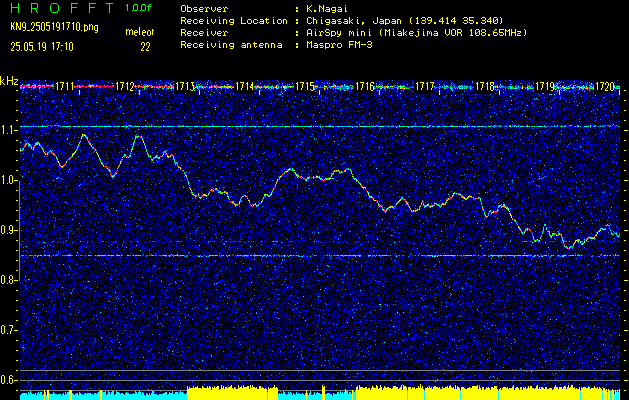Click the 1715 time marker
Image resolution: width=629 pixels, height=400 pixels.
[304, 86]
